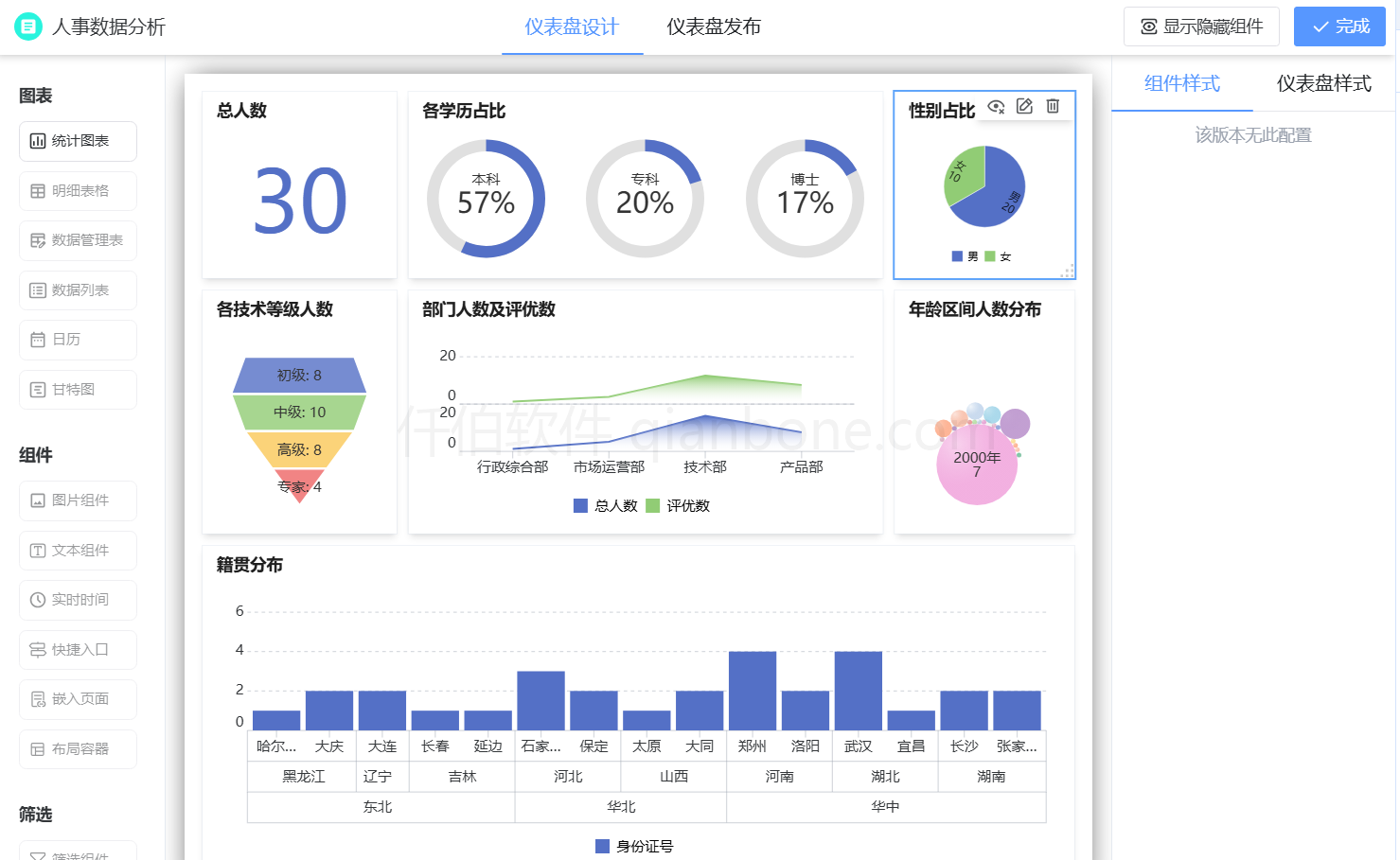Click the pink 2000年 bubble
This screenshot has height=860, width=1400.
[977, 465]
